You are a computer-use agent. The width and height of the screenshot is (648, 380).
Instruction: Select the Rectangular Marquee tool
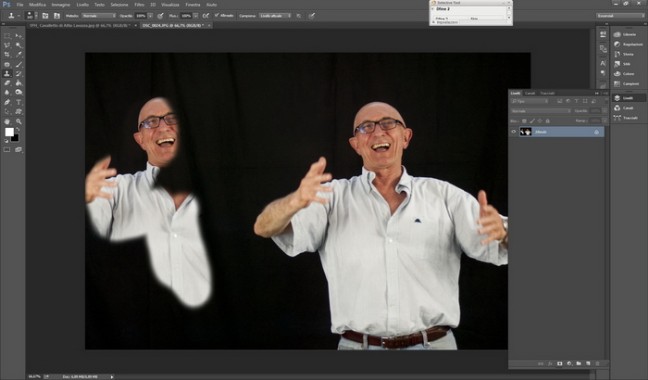[x=7, y=36]
